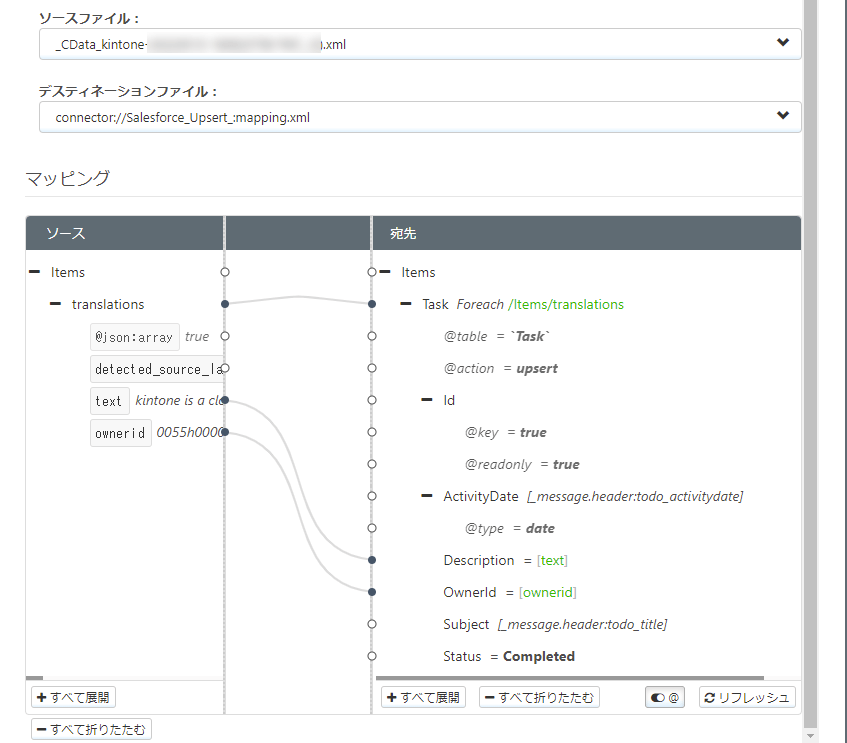Collapse the source translations node

pyautogui.click(x=55, y=304)
